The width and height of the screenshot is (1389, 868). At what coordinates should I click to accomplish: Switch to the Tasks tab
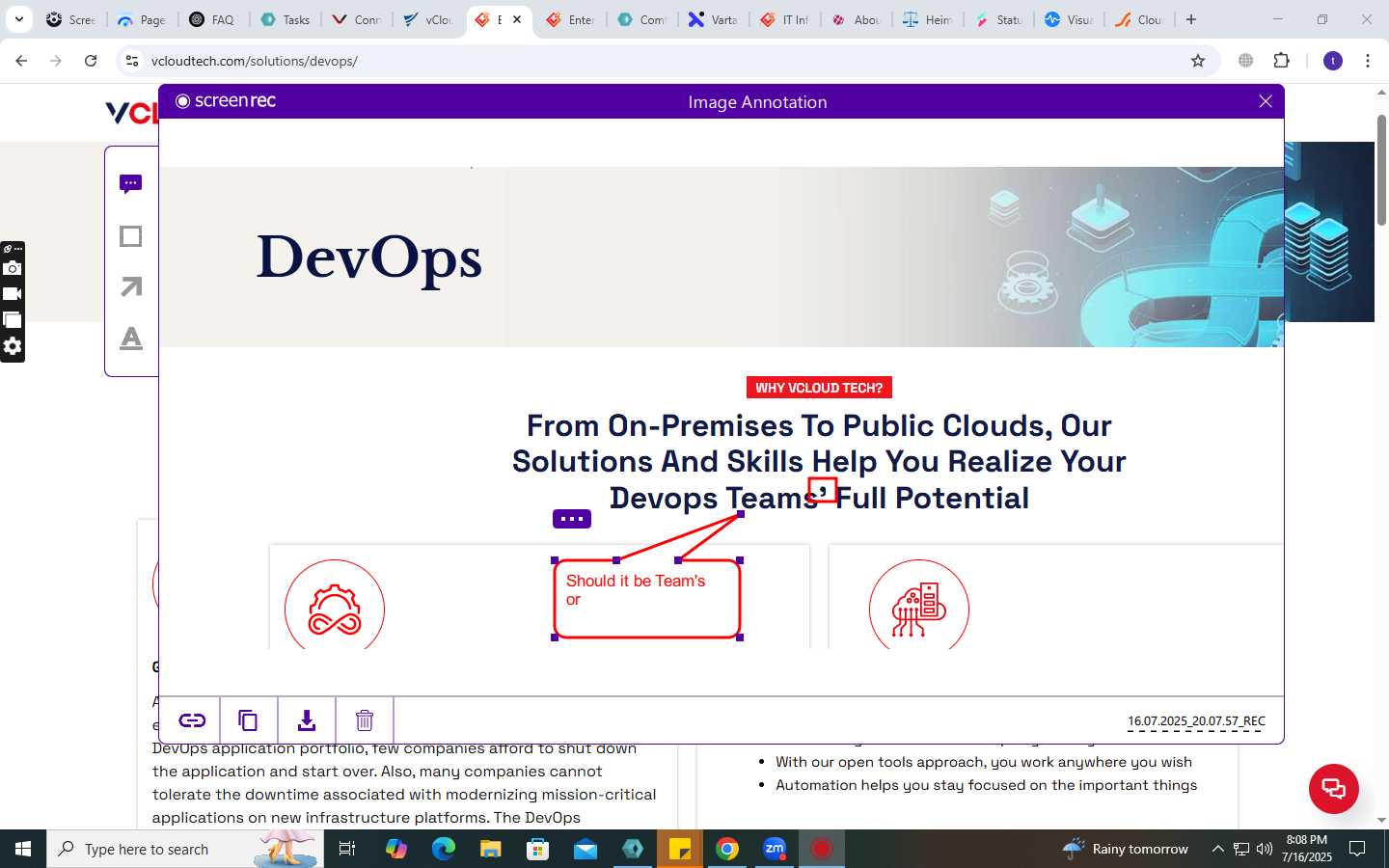pos(286,19)
